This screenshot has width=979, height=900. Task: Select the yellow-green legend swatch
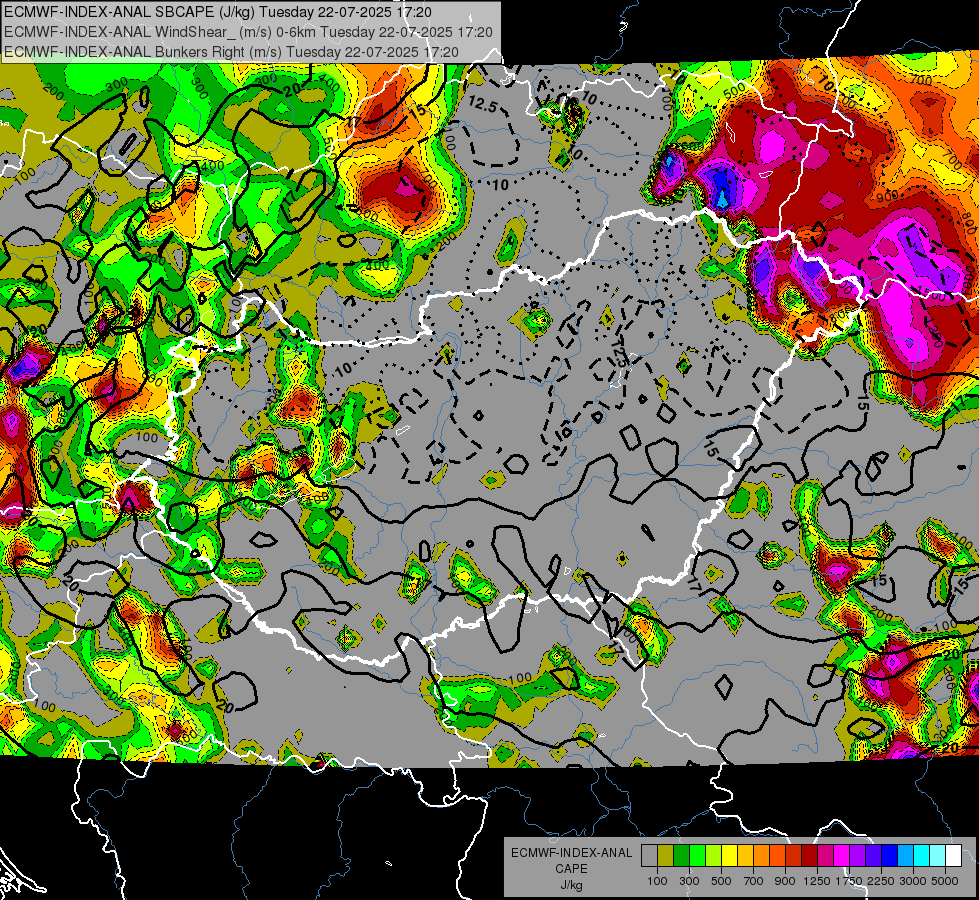pos(713,856)
